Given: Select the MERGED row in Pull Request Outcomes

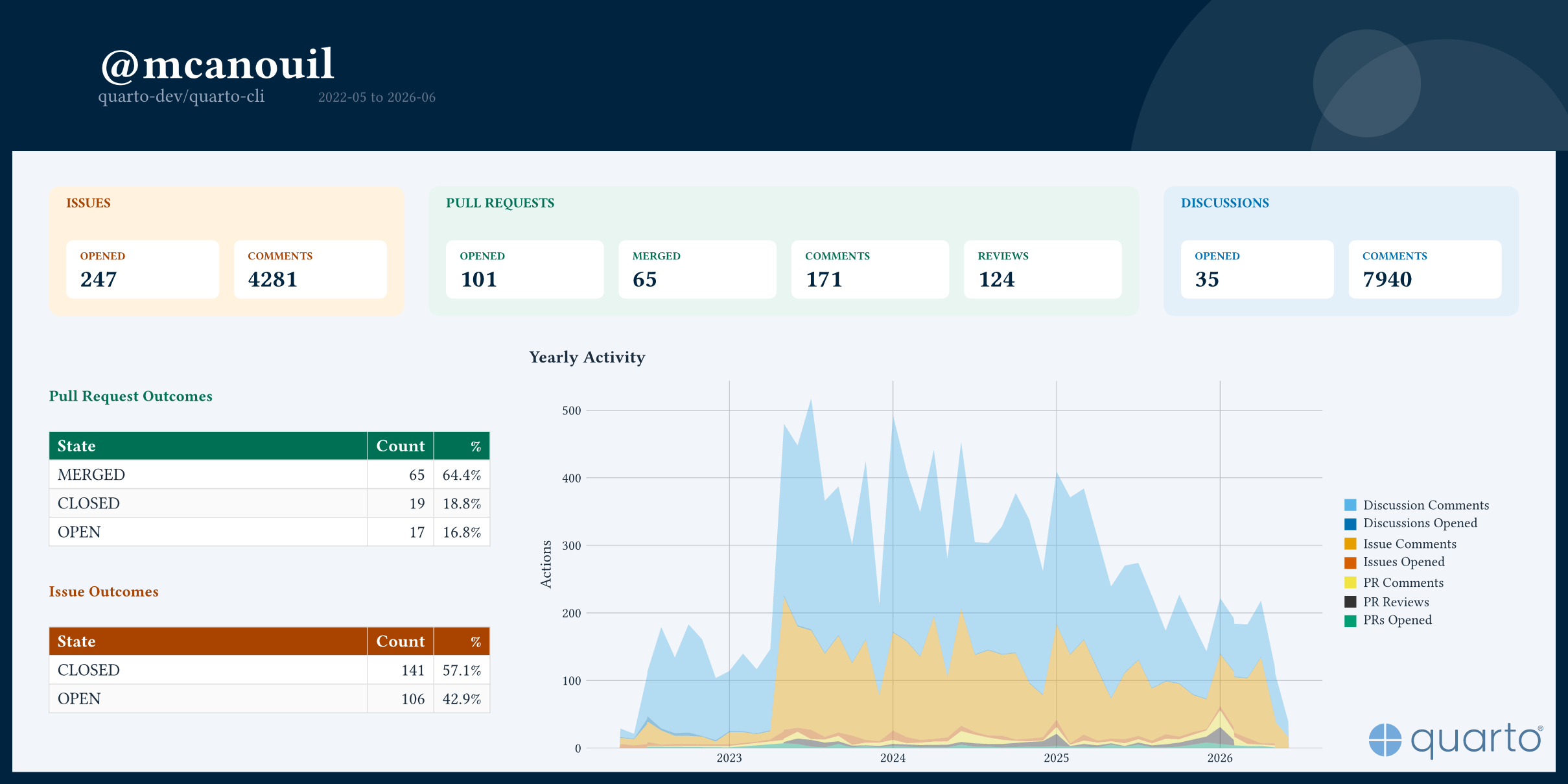Looking at the screenshot, I should pyautogui.click(x=270, y=475).
